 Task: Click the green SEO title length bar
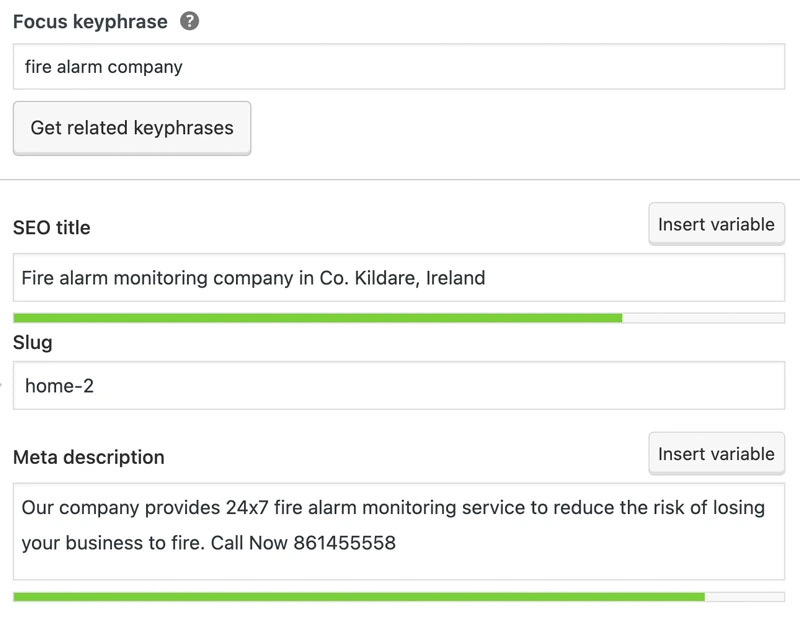click(x=317, y=318)
